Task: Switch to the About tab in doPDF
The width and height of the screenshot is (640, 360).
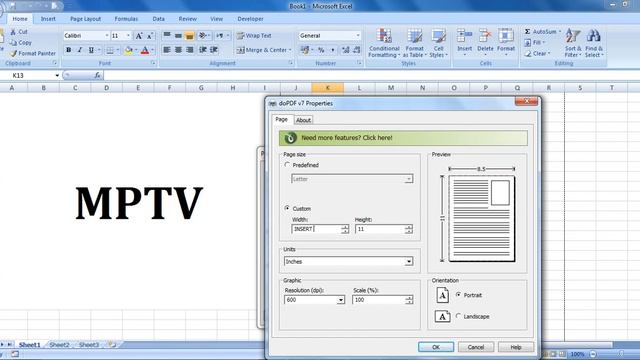Action: pos(303,120)
